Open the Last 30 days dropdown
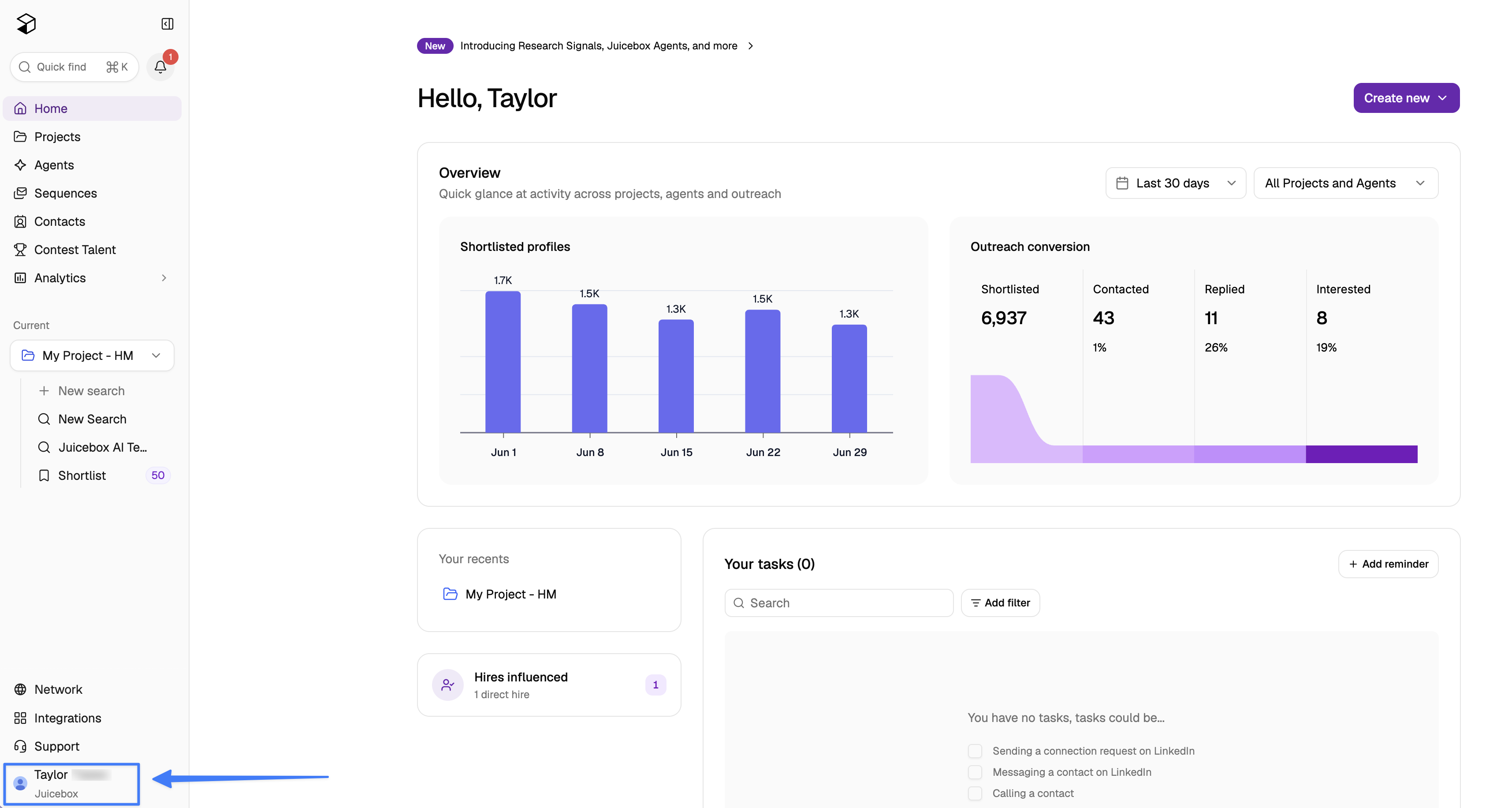The image size is (1512, 808). [x=1176, y=183]
